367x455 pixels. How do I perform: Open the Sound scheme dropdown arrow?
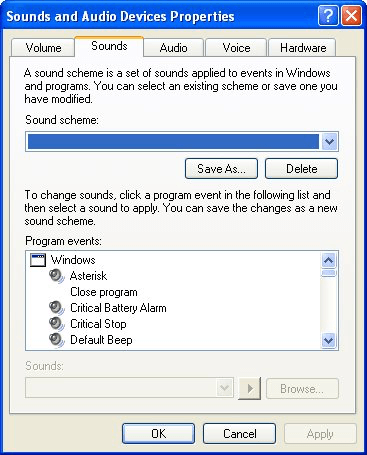click(329, 142)
